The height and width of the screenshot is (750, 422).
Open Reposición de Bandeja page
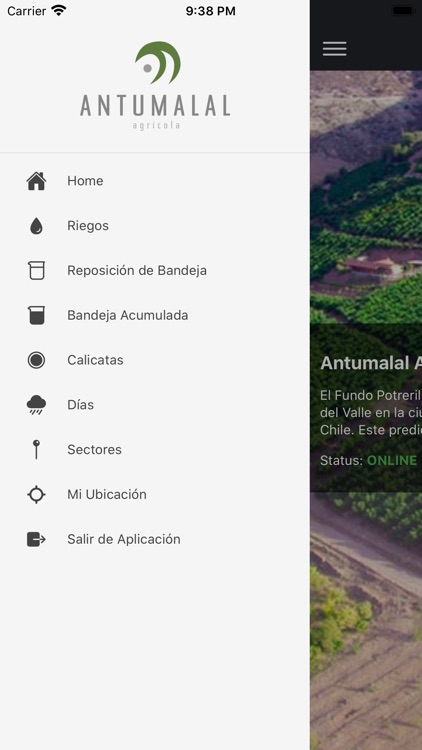(155, 271)
